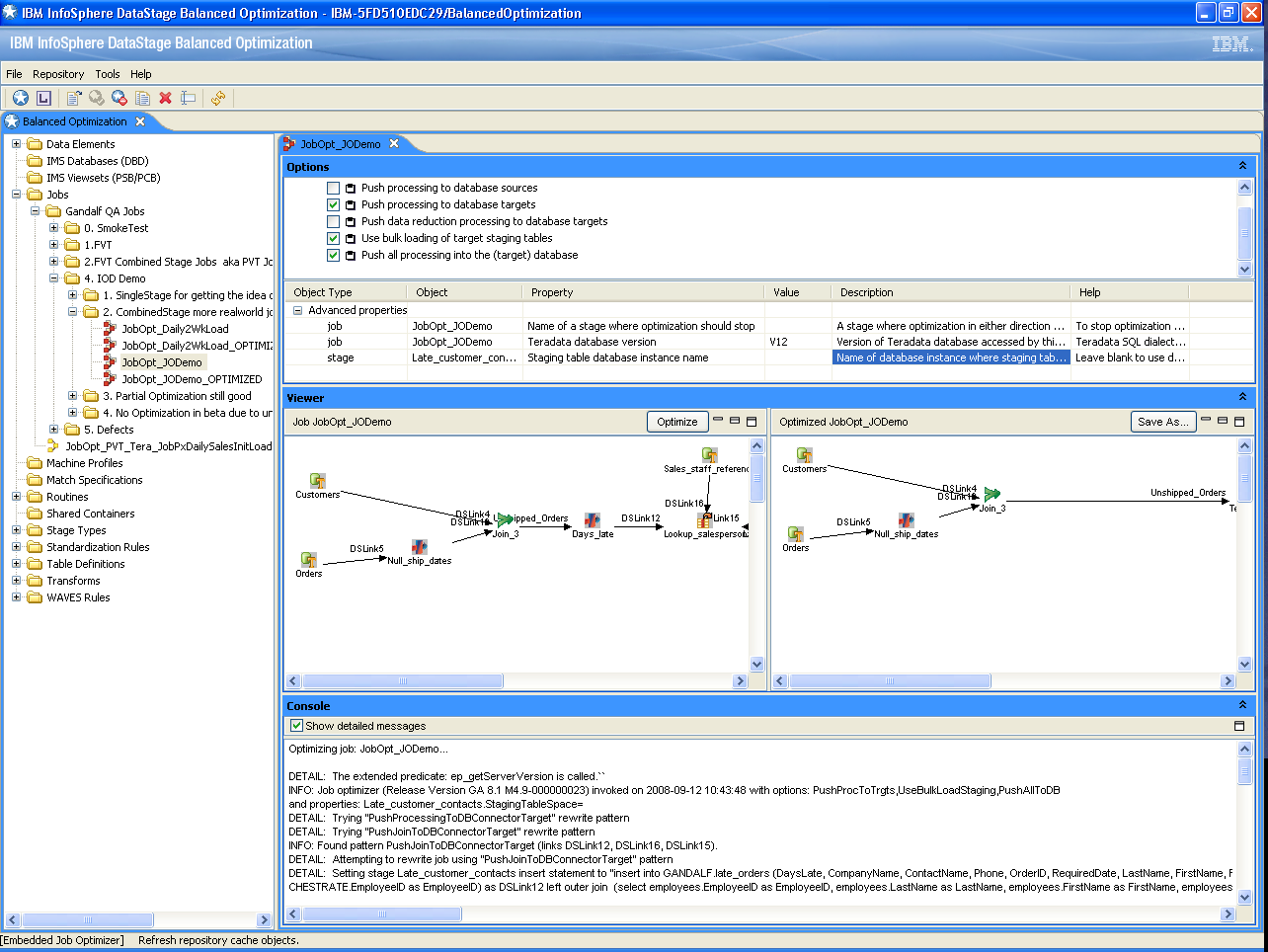This screenshot has height=952, width=1268.
Task: Select JobOpt_PVT_Tera_JobPxDailySalesInitLoad in tree
Action: (169, 446)
